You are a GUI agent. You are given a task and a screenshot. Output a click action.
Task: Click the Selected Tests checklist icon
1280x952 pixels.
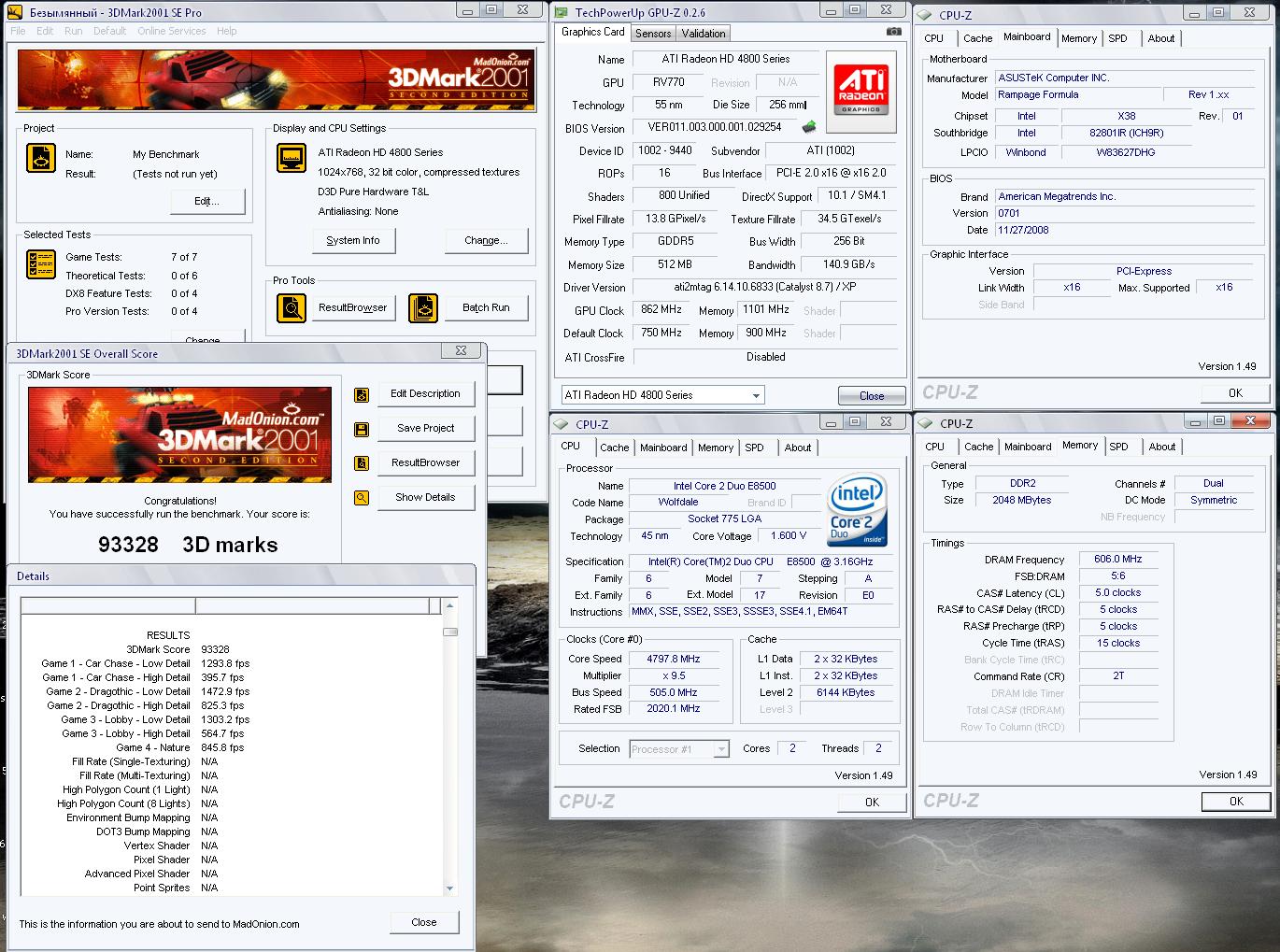coord(41,264)
